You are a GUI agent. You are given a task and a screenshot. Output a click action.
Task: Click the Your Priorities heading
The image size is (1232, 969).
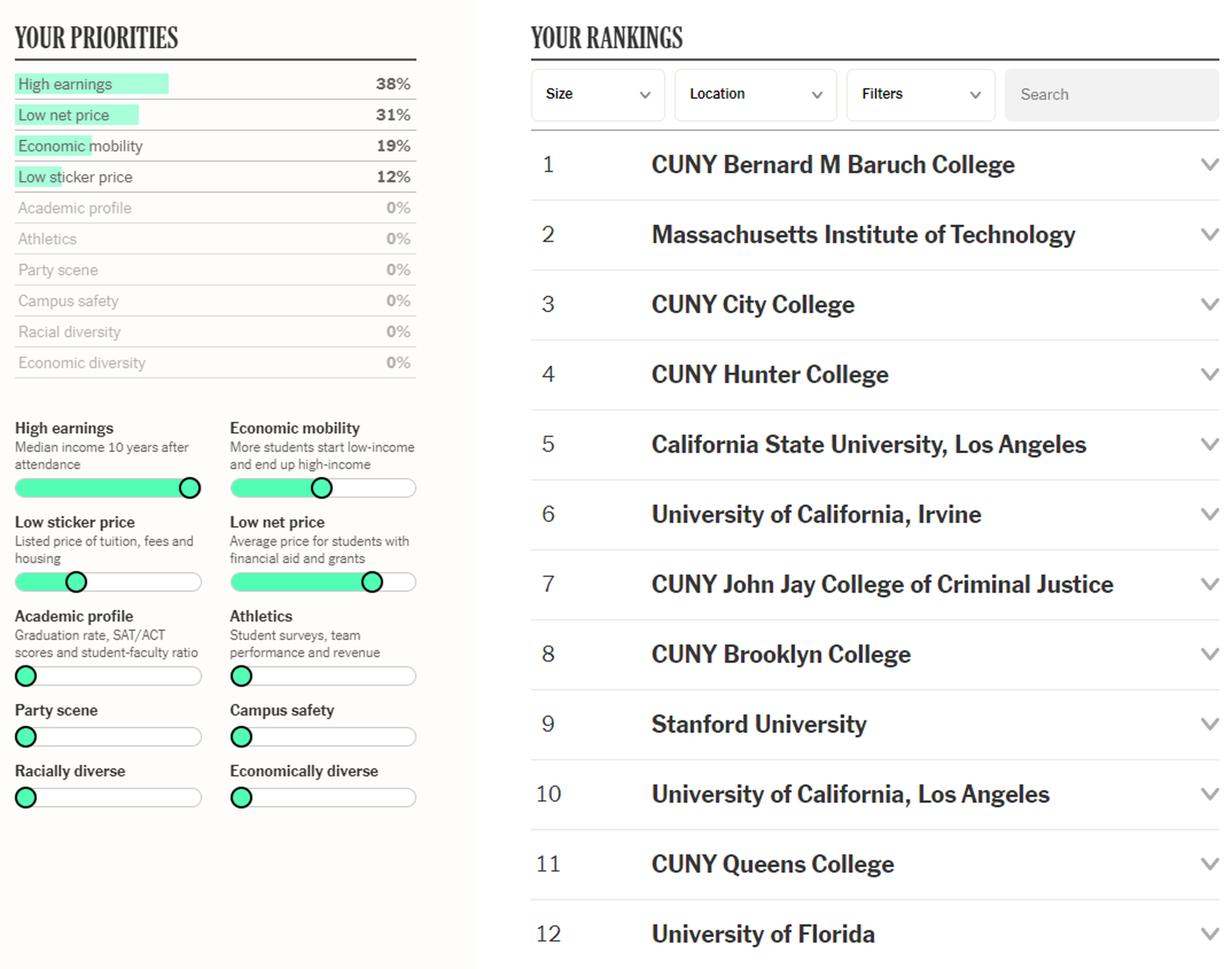pos(96,38)
